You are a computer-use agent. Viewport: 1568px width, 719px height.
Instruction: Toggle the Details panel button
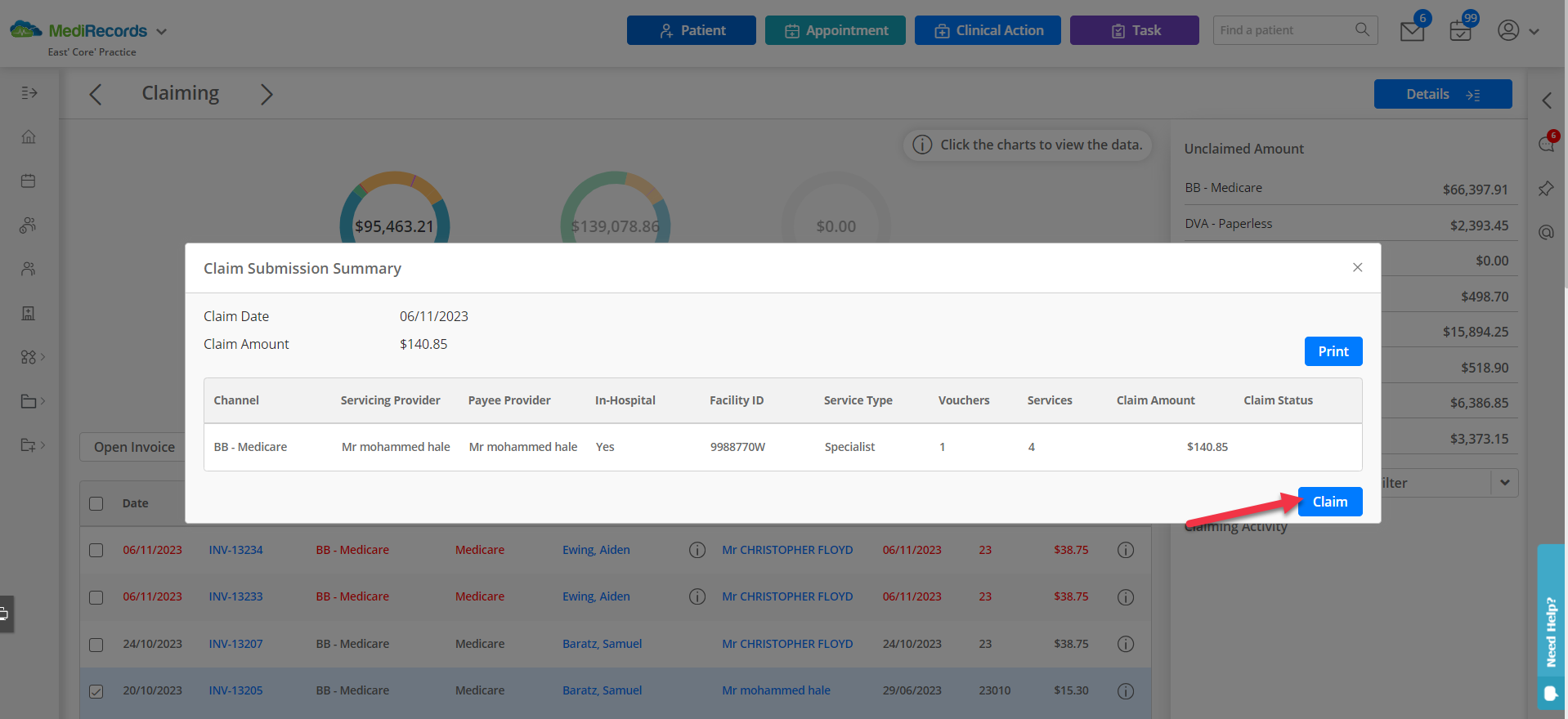1443,94
